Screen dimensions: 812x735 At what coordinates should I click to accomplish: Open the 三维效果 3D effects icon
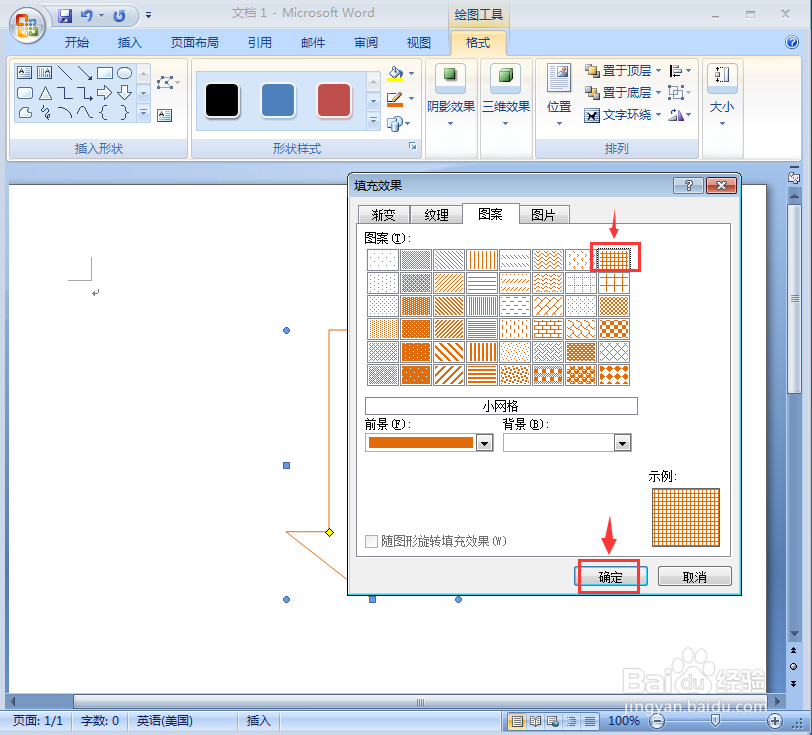click(505, 76)
